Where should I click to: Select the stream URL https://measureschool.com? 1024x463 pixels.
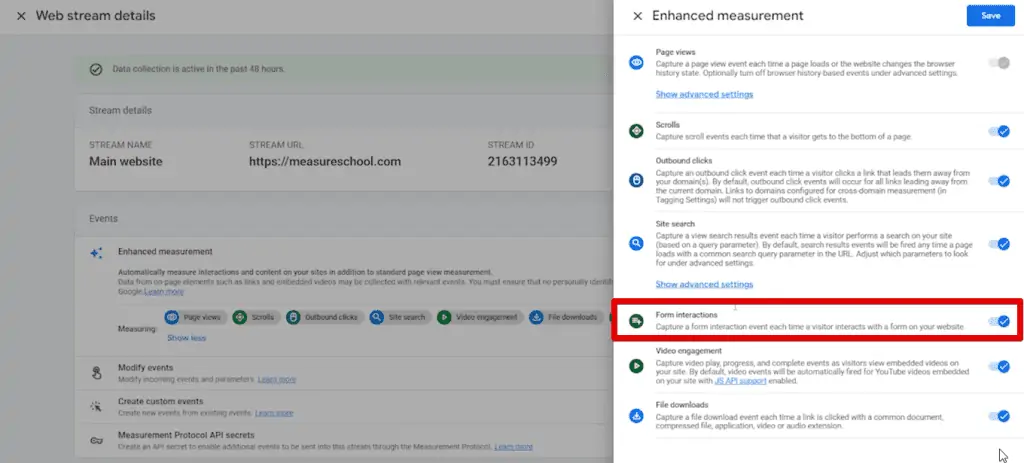click(325, 161)
